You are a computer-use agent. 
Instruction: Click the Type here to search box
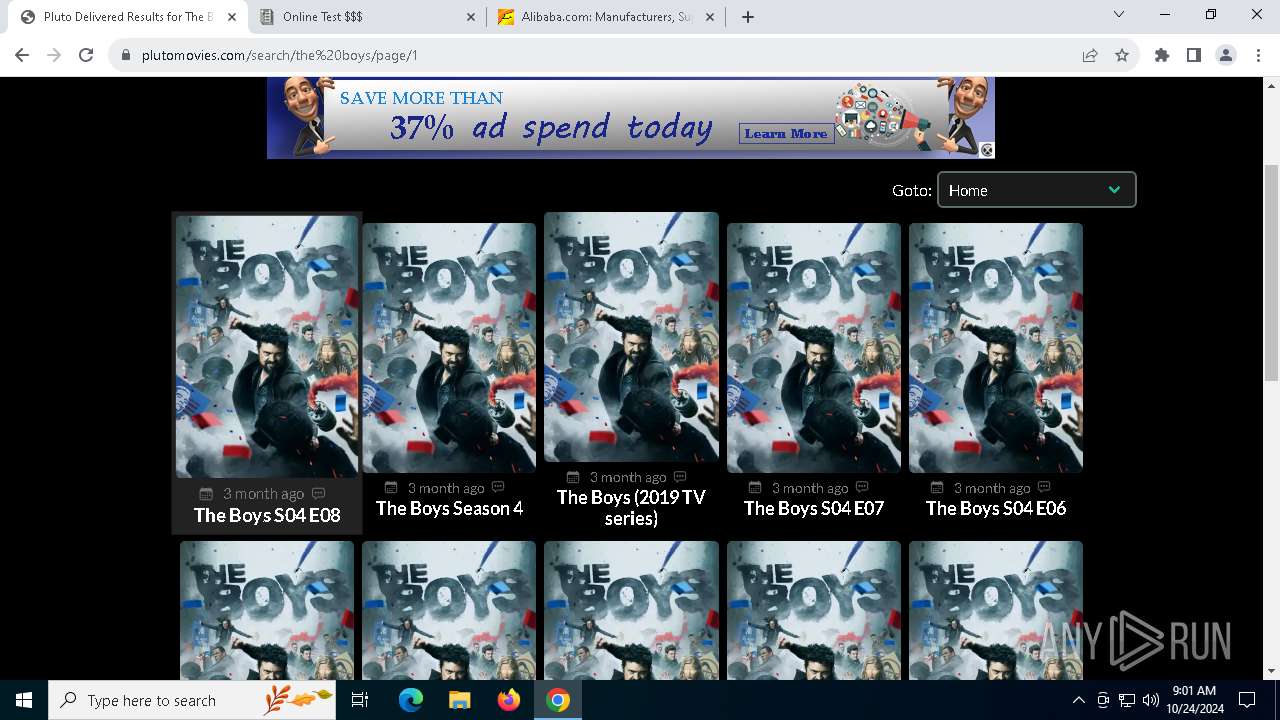192,700
